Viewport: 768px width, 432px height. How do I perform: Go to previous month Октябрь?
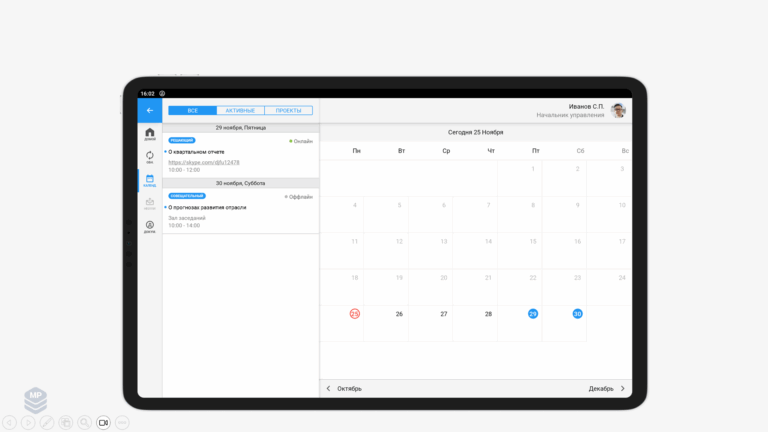pos(344,388)
